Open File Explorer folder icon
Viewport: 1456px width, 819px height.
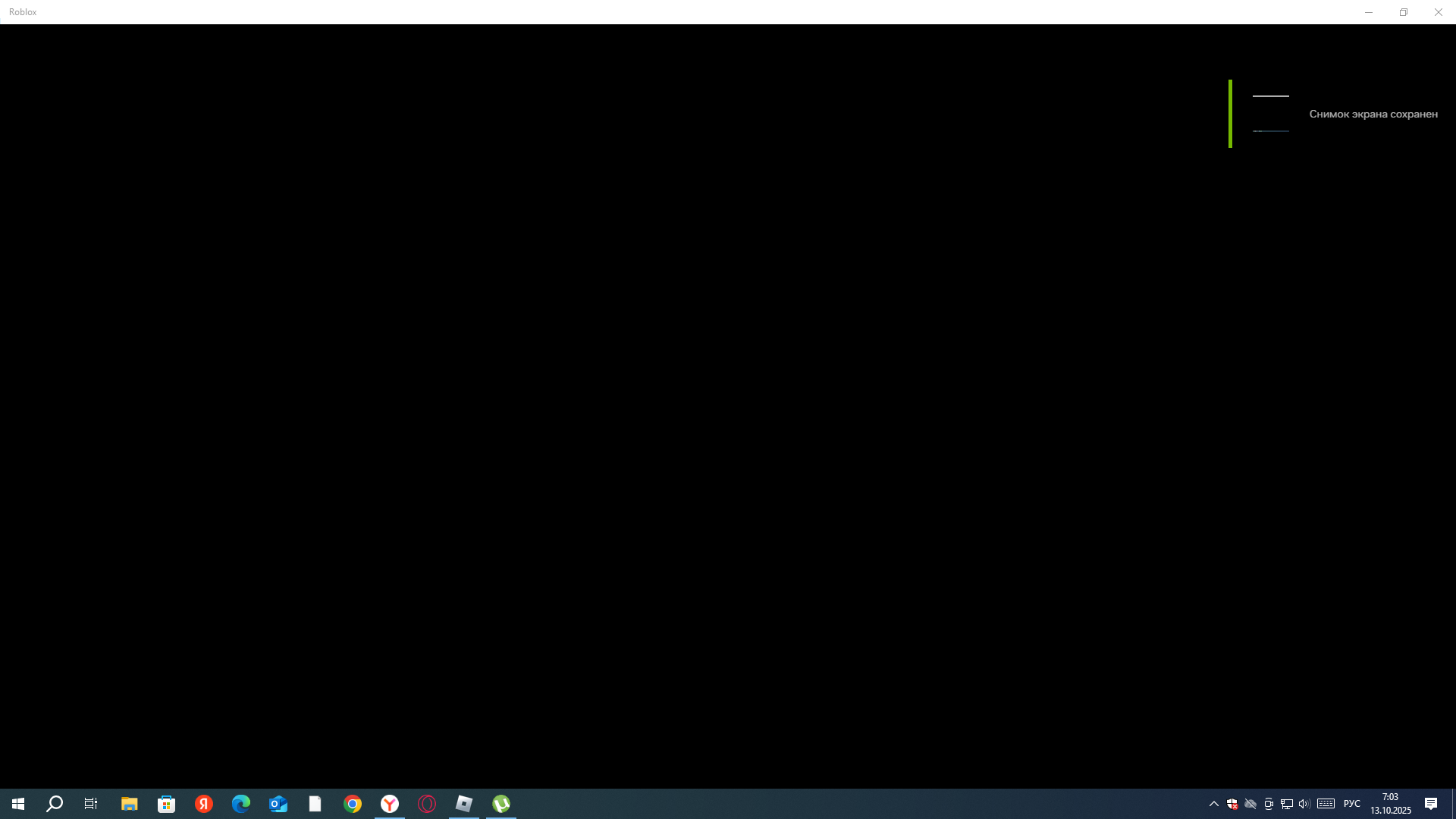click(130, 804)
